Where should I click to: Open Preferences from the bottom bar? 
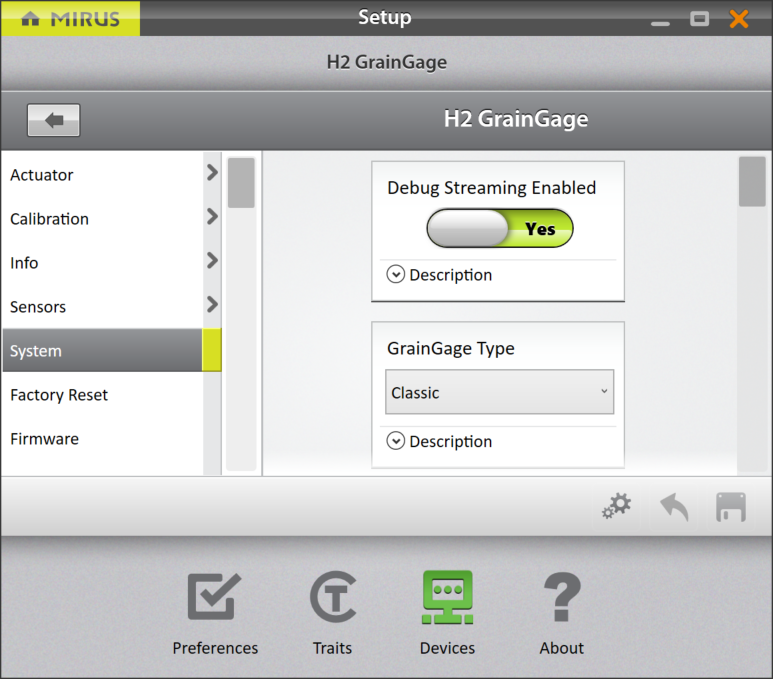[x=215, y=600]
